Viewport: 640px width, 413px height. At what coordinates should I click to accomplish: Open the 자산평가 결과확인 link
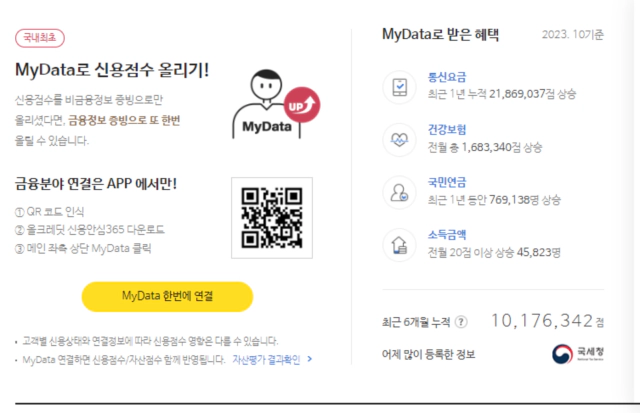tap(266, 360)
